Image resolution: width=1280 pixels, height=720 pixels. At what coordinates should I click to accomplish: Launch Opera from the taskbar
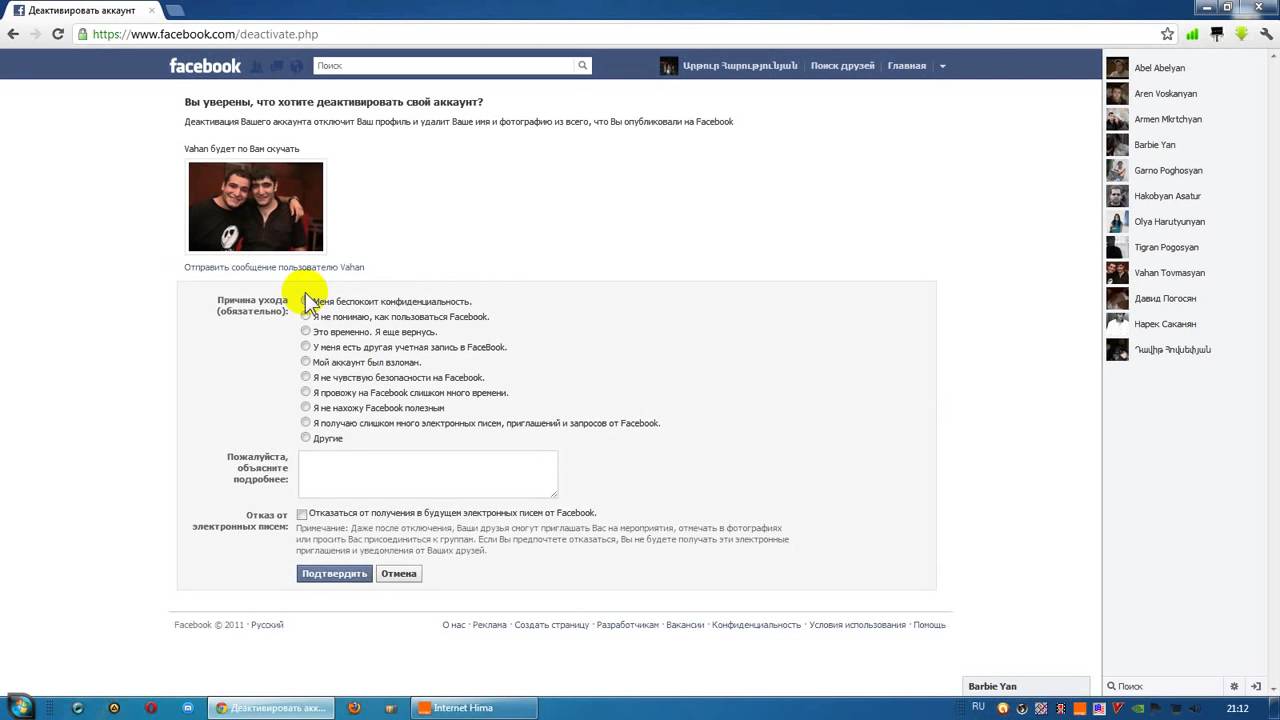tap(151, 708)
